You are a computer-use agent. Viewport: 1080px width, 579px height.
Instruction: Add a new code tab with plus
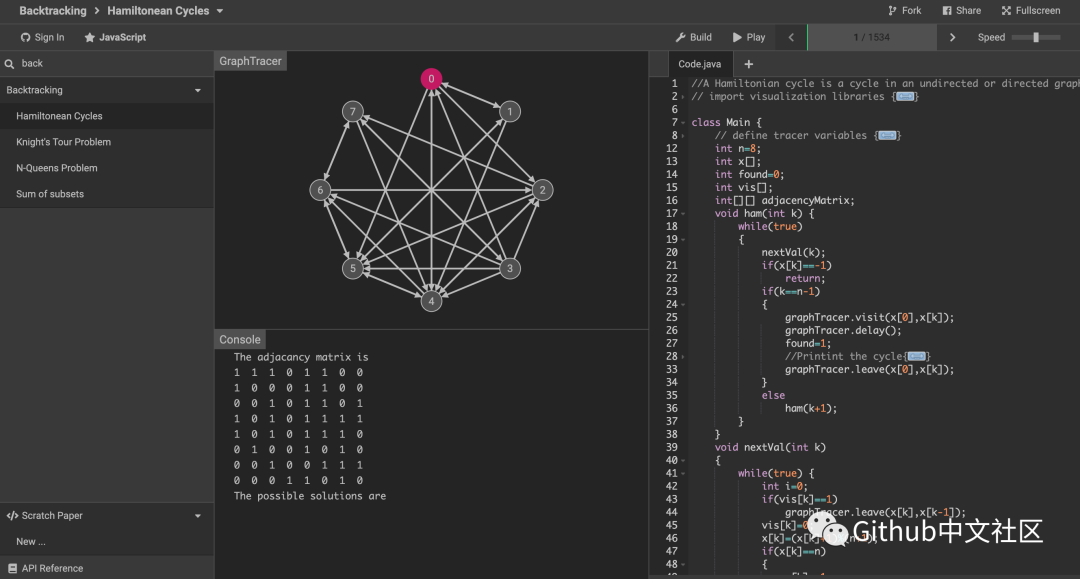747,62
